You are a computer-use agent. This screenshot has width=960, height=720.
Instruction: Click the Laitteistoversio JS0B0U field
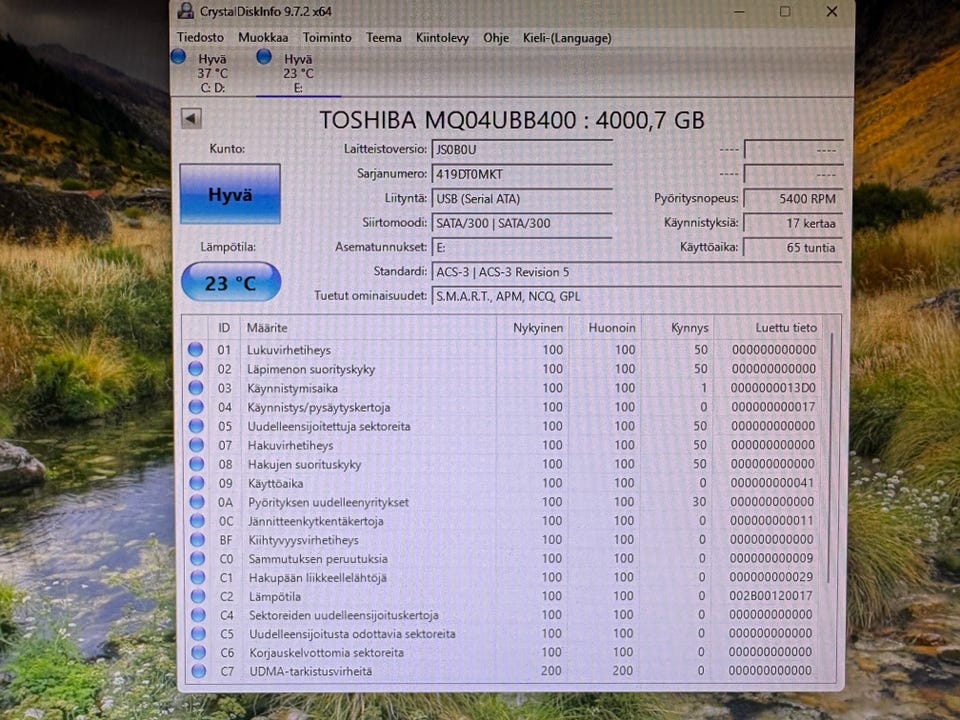tap(522, 149)
